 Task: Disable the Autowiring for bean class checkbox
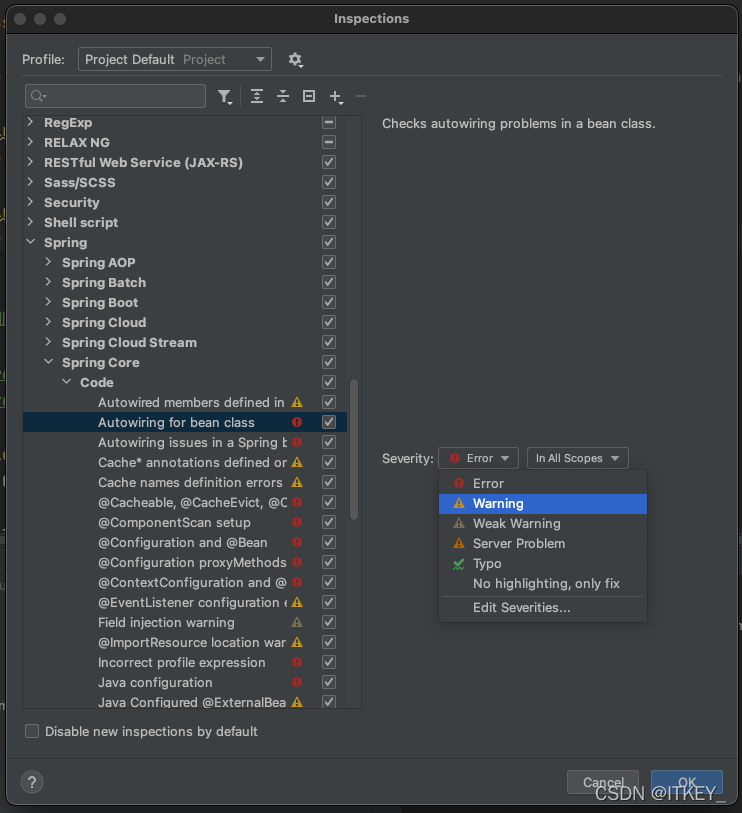coord(329,422)
